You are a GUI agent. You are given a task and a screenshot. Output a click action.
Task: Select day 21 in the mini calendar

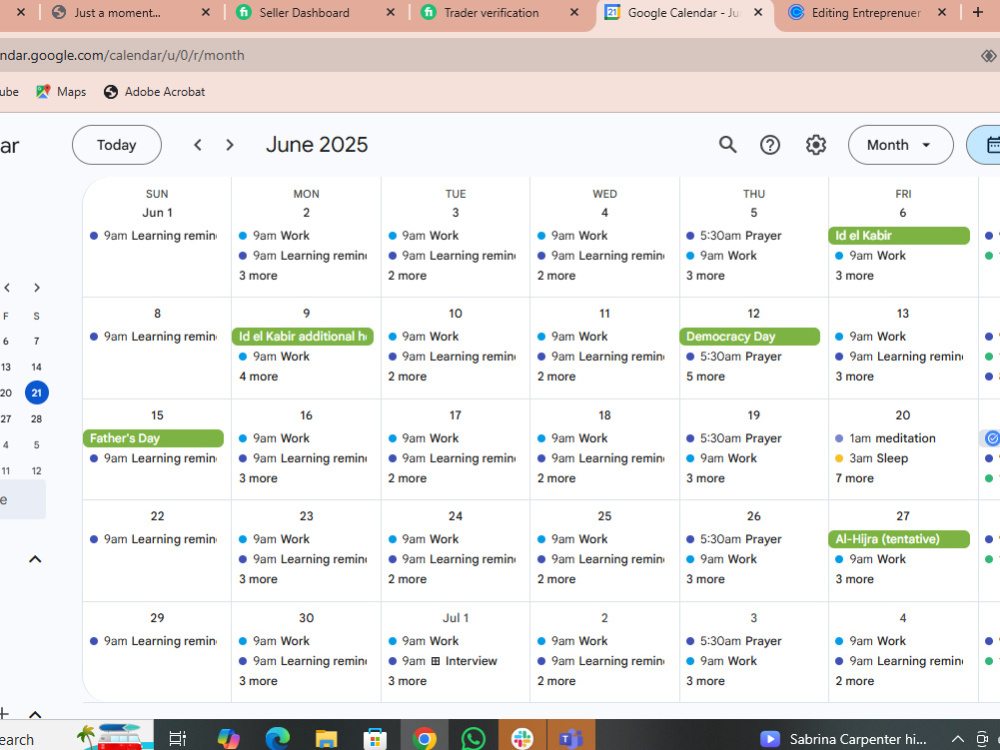tap(36, 393)
